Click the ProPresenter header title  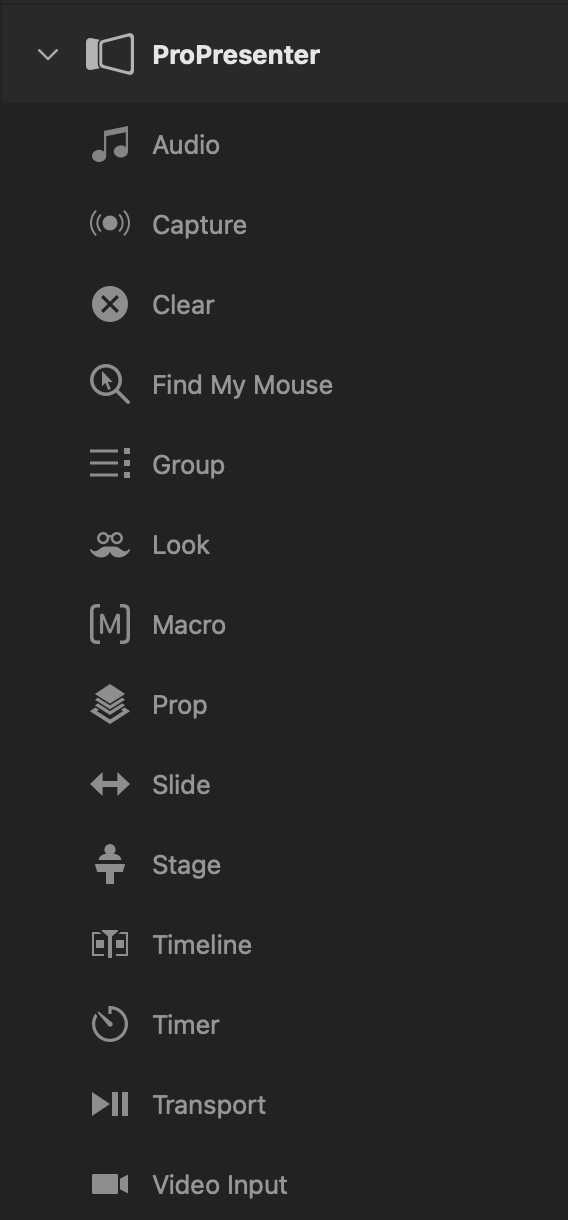click(236, 55)
